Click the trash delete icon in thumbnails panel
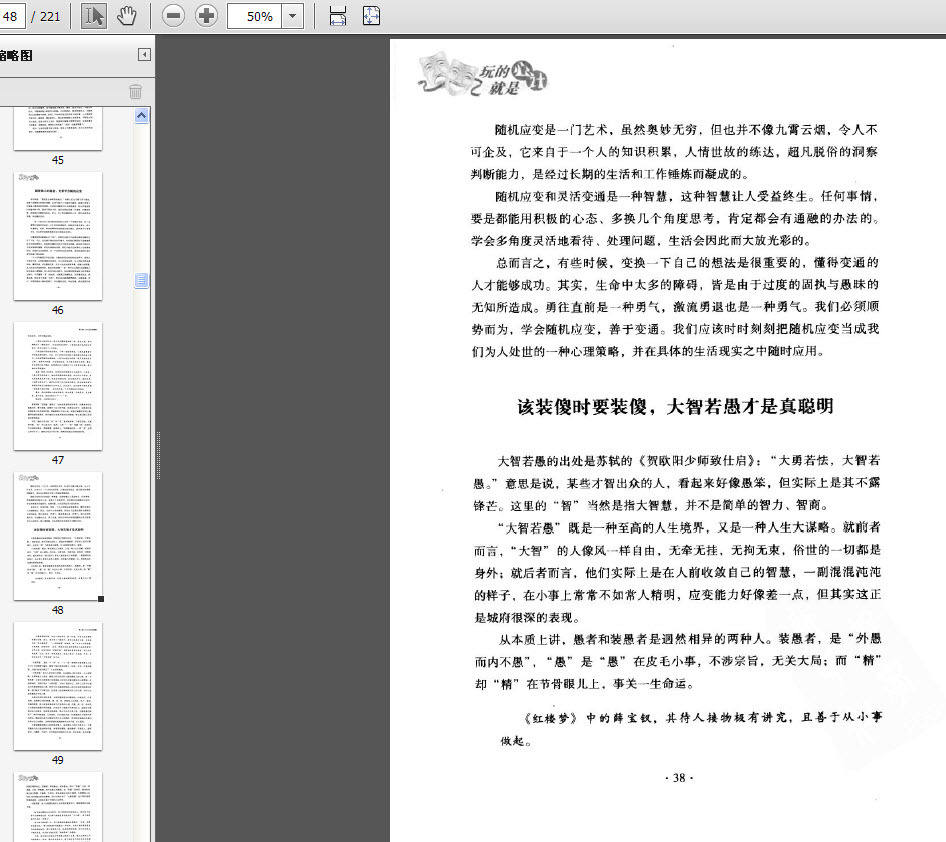 [135, 92]
